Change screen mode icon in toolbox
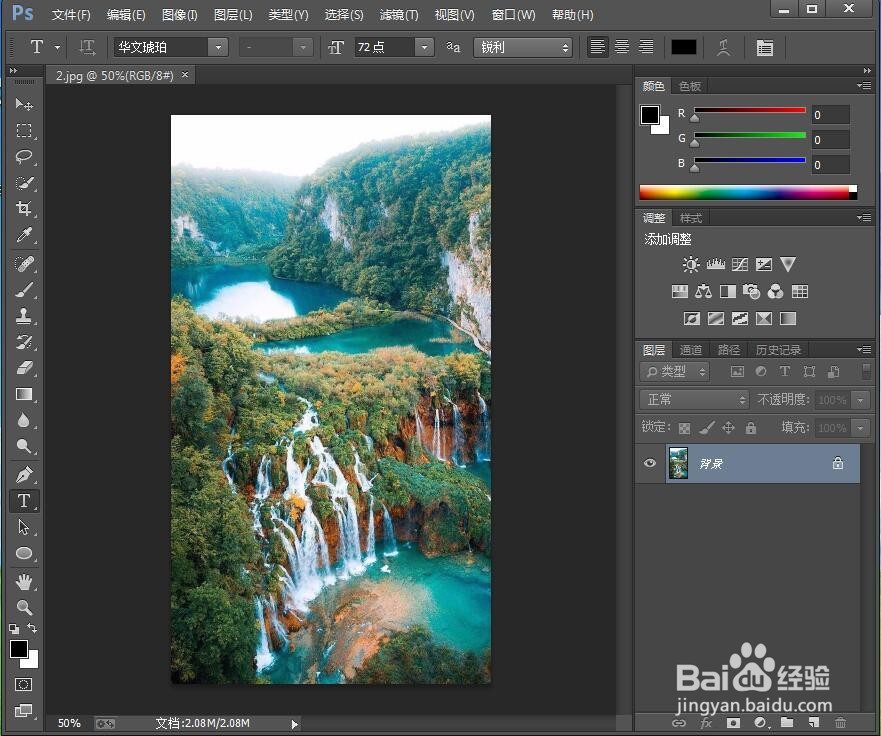This screenshot has width=881, height=736. click(x=24, y=710)
